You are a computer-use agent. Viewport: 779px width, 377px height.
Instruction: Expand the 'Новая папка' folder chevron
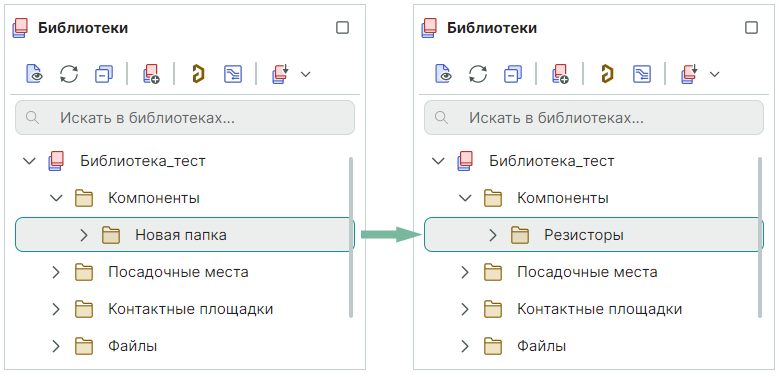click(x=84, y=235)
